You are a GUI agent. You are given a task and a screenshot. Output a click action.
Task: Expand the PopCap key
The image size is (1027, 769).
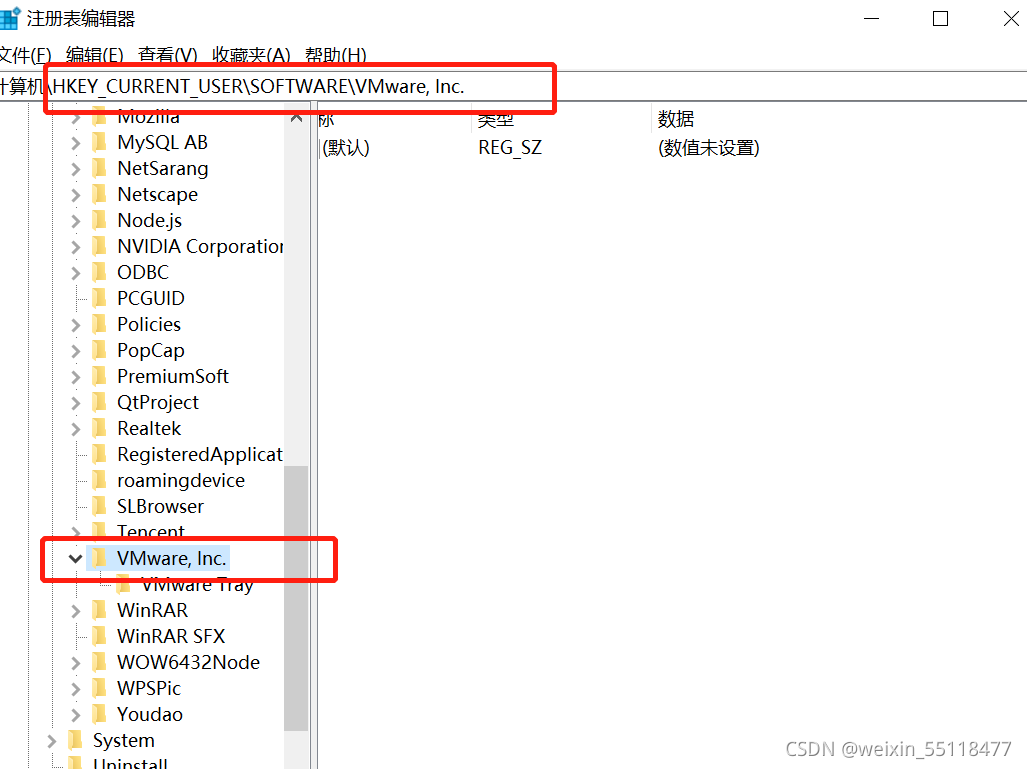click(x=76, y=351)
